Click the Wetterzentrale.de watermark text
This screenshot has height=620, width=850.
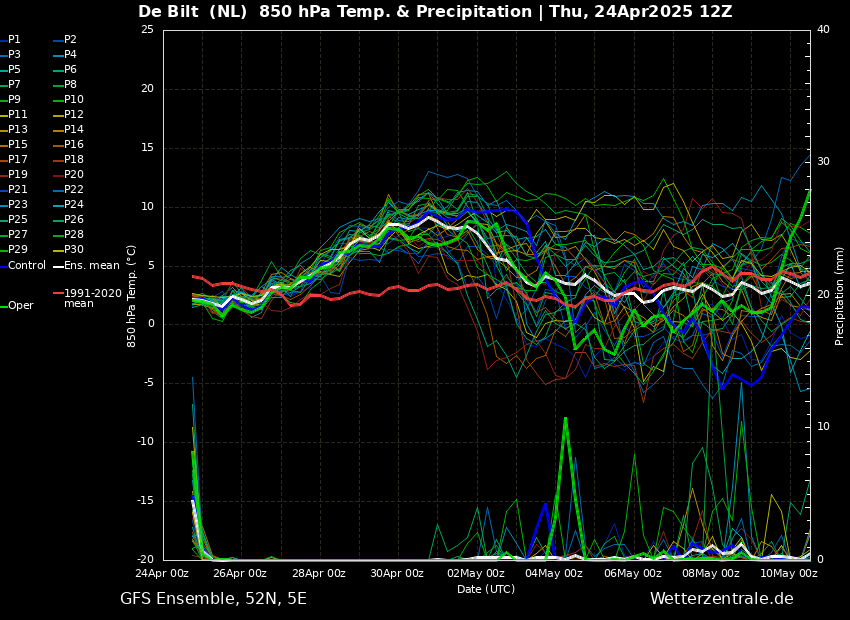(721, 599)
